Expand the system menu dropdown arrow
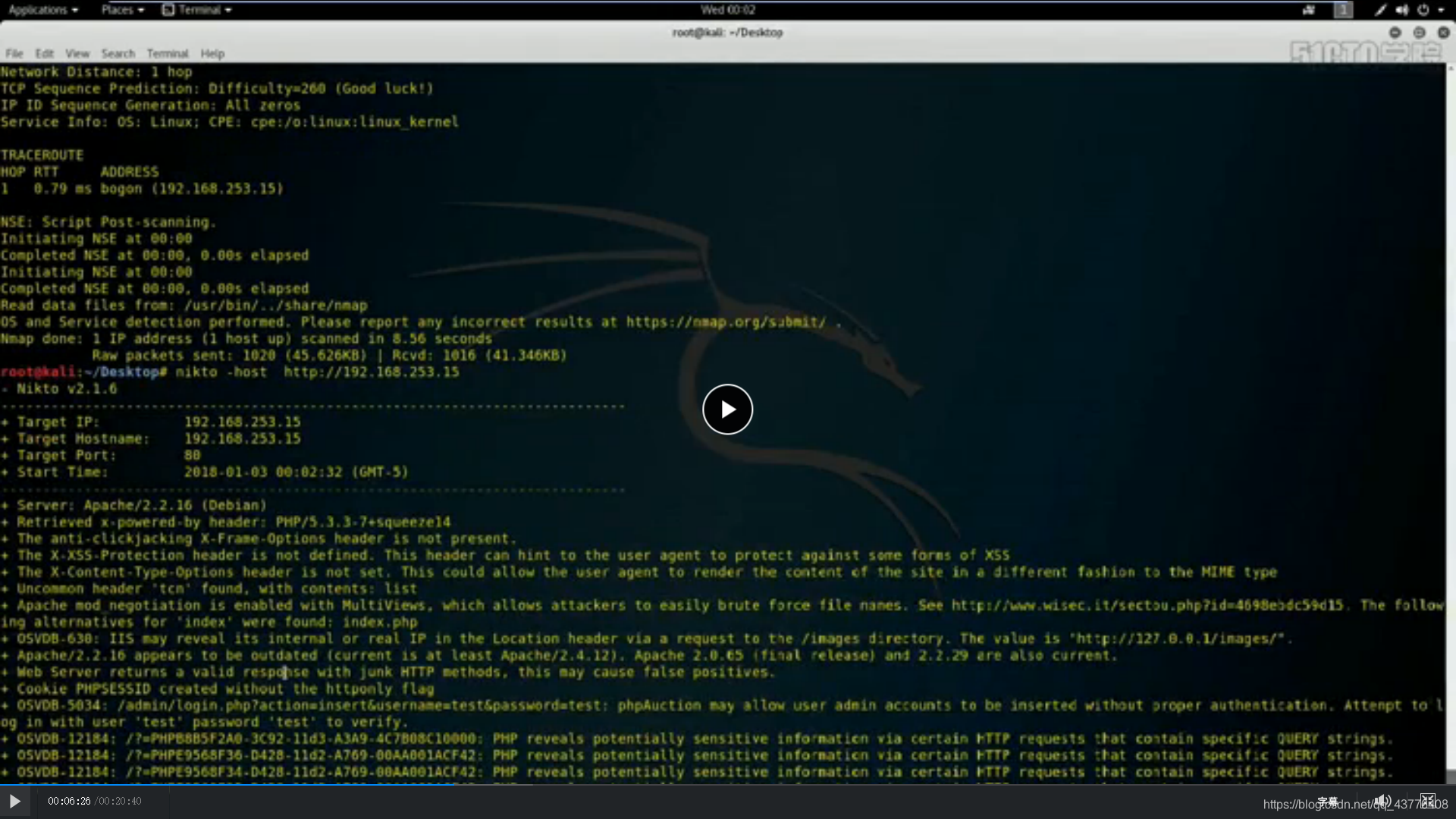This screenshot has width=1456, height=819. pyautogui.click(x=1441, y=10)
